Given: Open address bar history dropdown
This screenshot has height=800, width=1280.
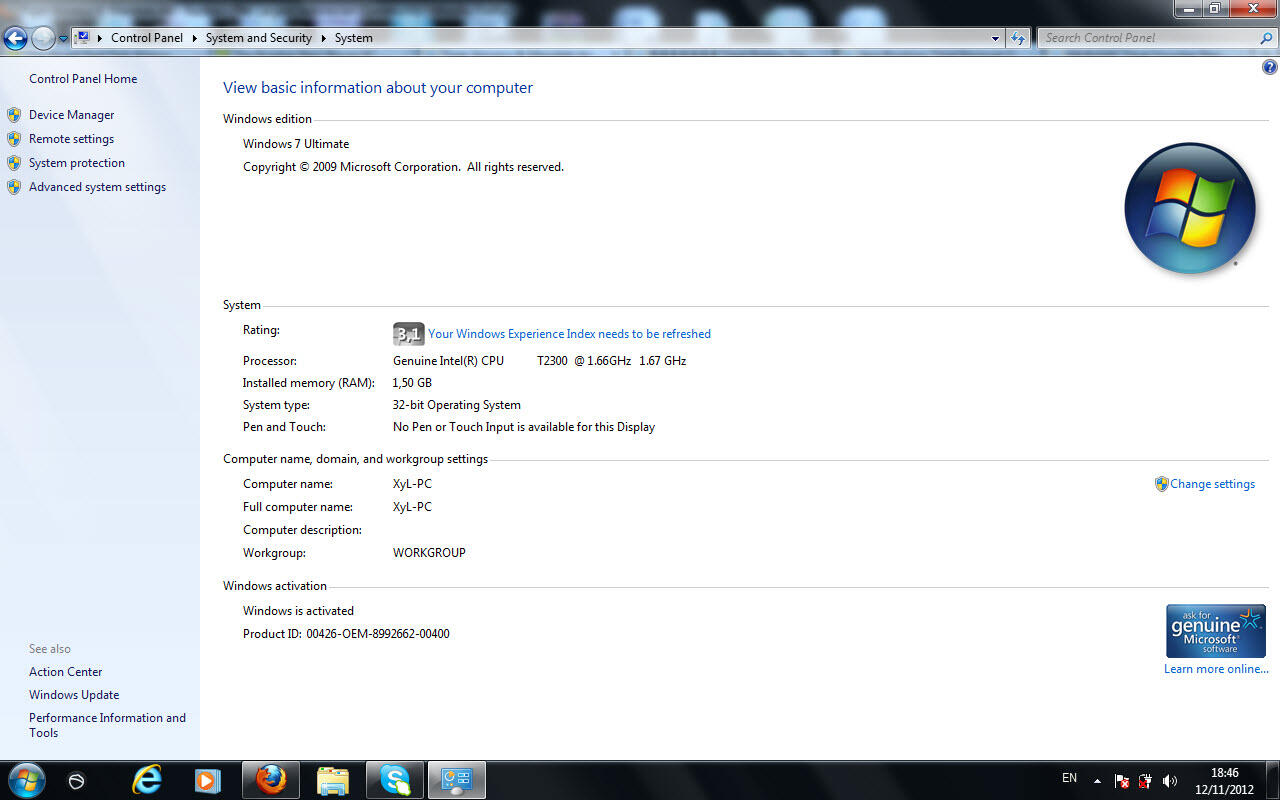Looking at the screenshot, I should click(995, 38).
